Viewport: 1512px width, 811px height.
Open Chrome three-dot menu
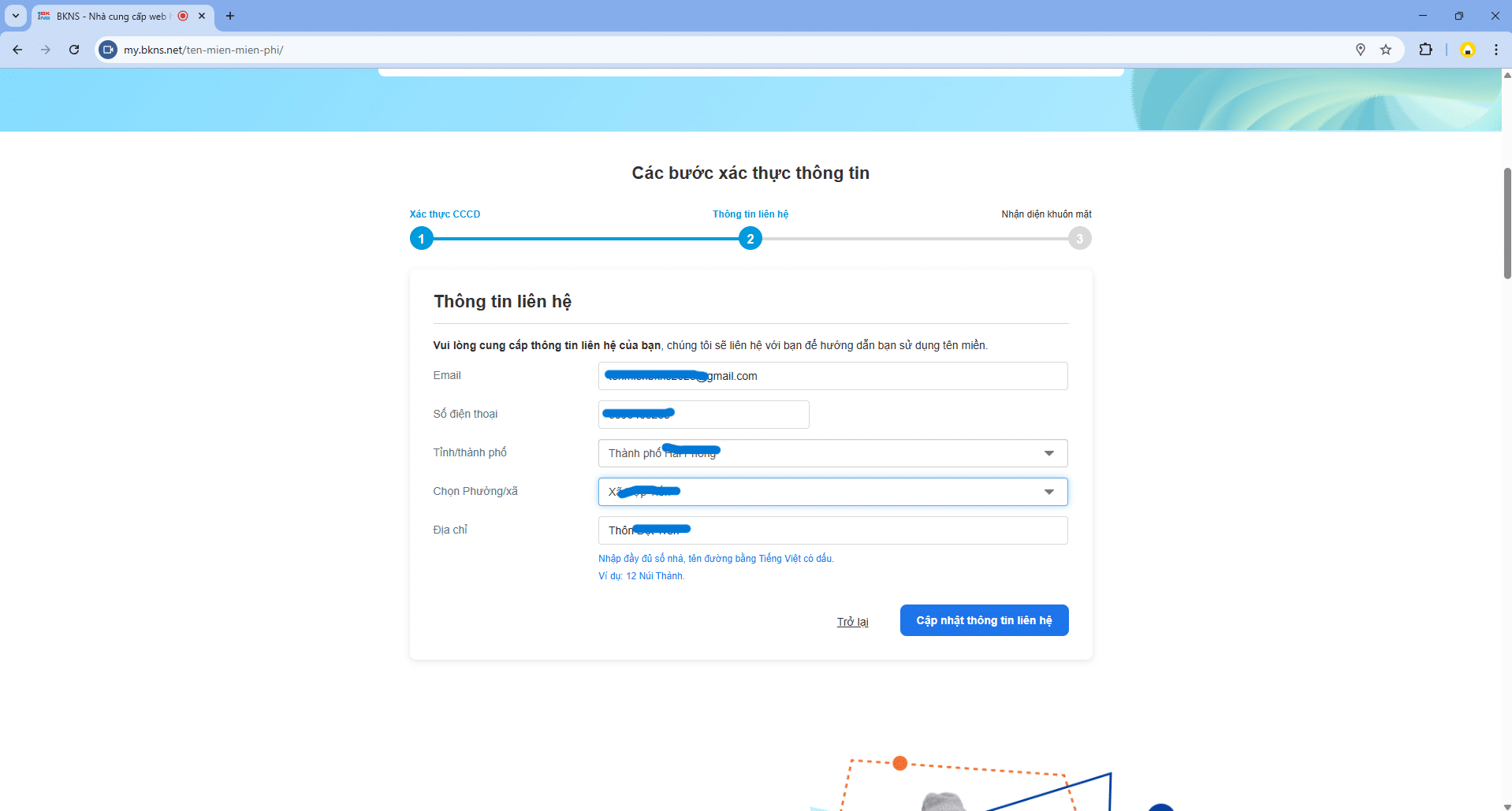coord(1495,50)
